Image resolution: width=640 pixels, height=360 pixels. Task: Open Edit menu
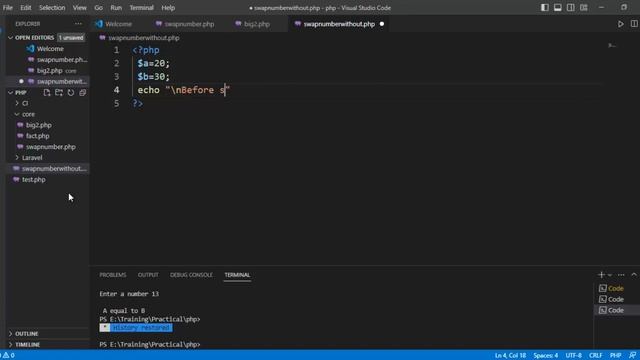[26, 8]
